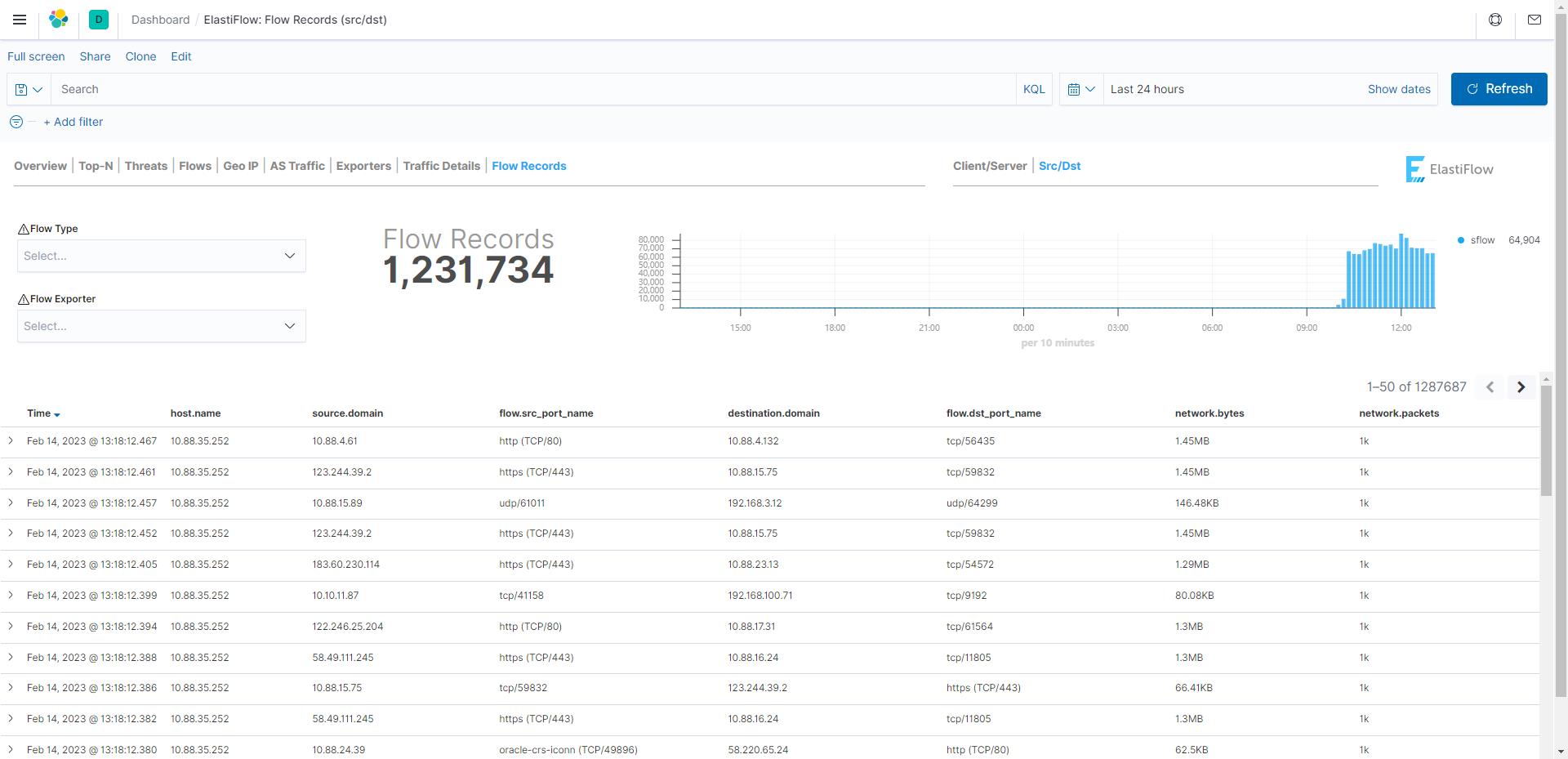The width and height of the screenshot is (1568, 759).
Task: Switch to AS Traffic tab
Action: point(297,166)
